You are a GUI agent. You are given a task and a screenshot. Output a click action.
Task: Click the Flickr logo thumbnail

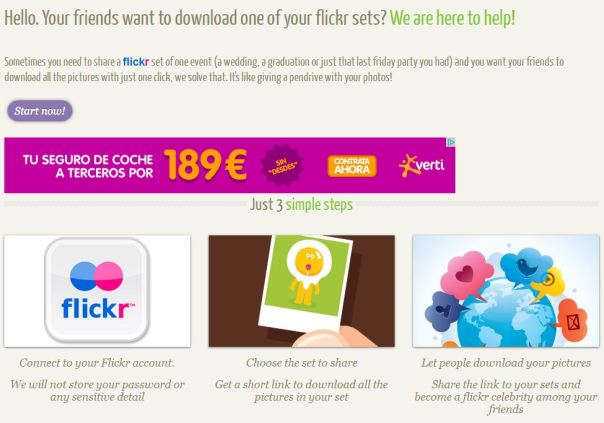pyautogui.click(x=97, y=291)
